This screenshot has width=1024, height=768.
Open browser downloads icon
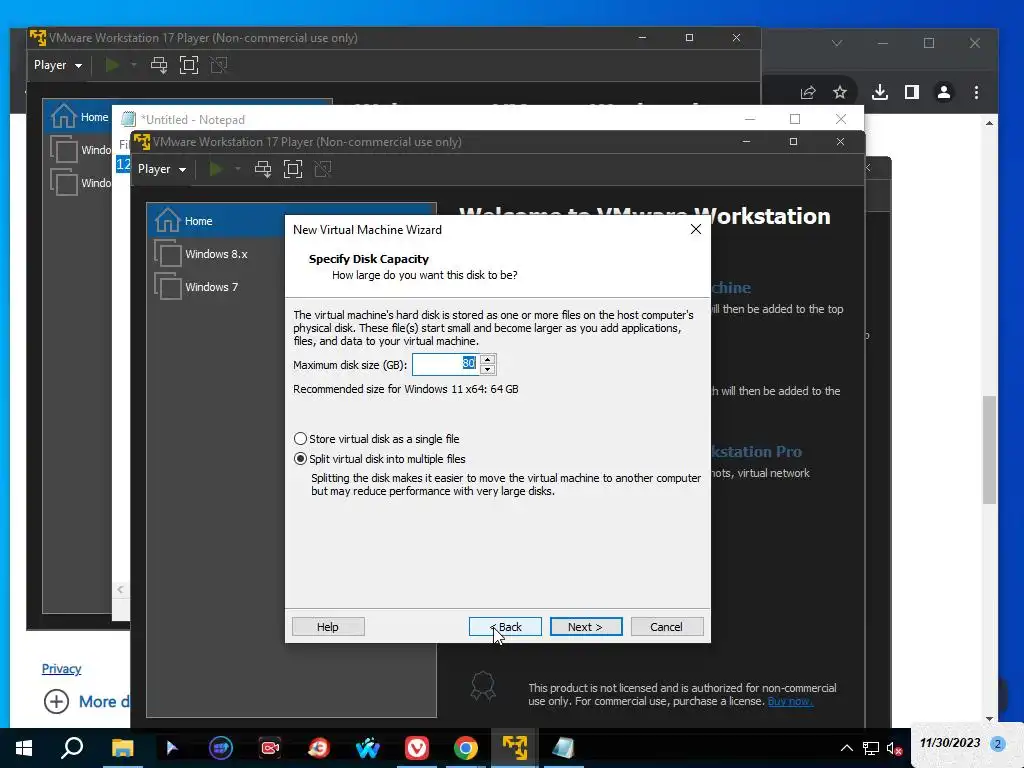tap(880, 92)
